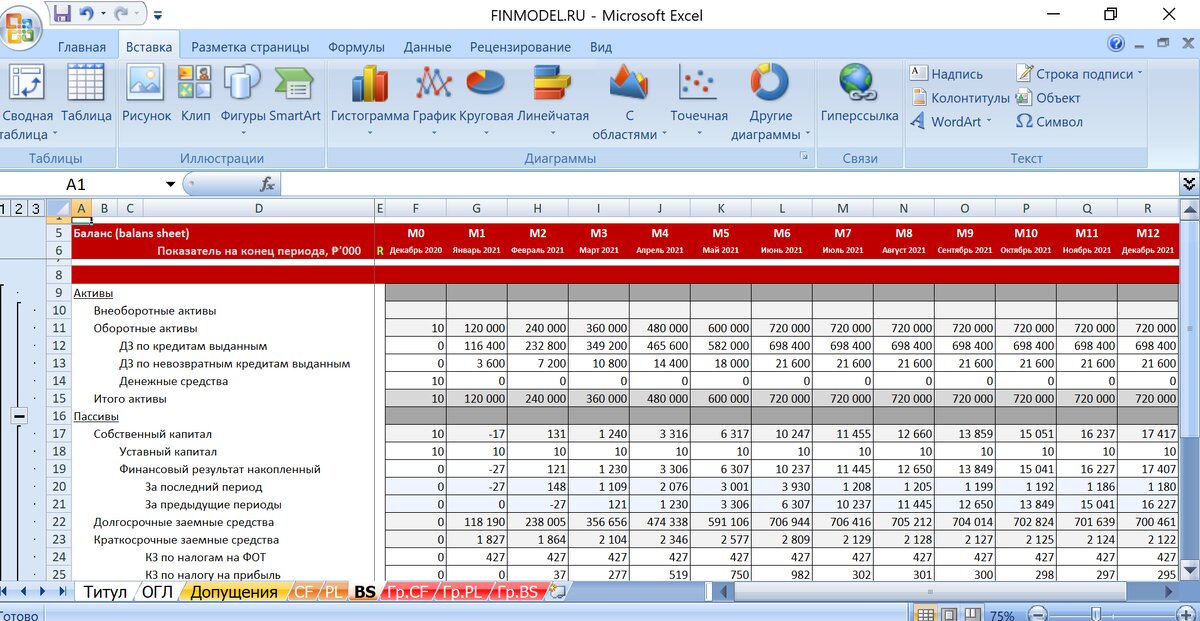Switch to the Титул sheet tab
1200x621 pixels.
pos(105,592)
